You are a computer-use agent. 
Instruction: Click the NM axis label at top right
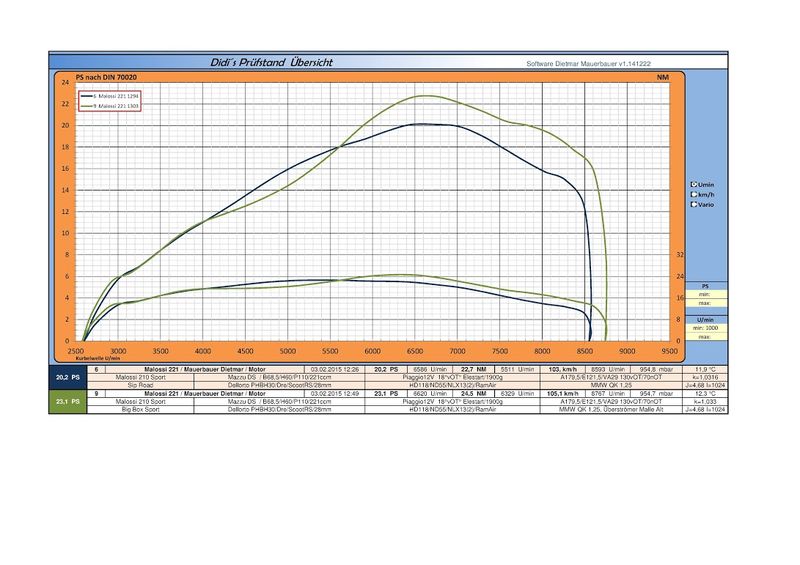pos(662,76)
